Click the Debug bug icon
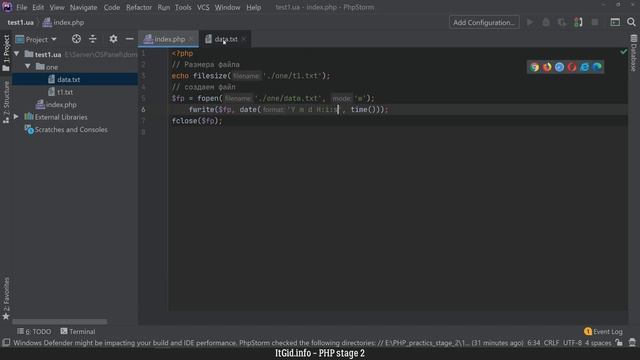 point(546,22)
